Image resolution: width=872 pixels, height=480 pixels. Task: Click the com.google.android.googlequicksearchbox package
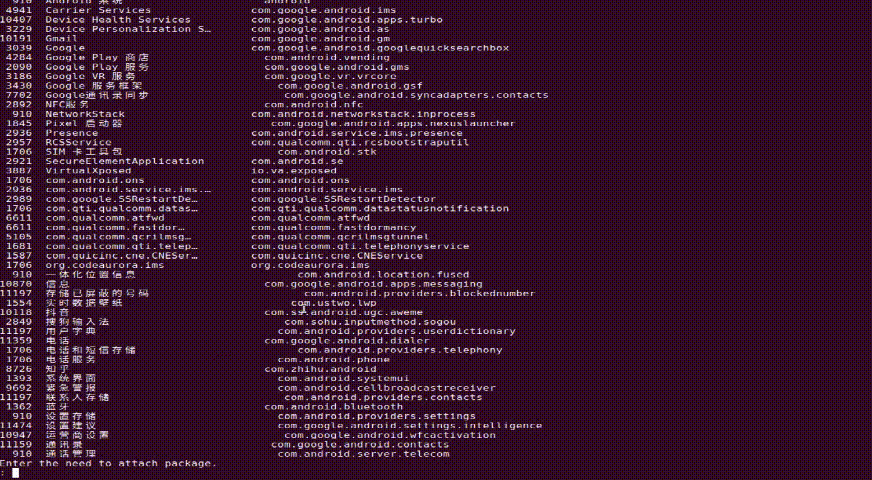tap(380, 48)
